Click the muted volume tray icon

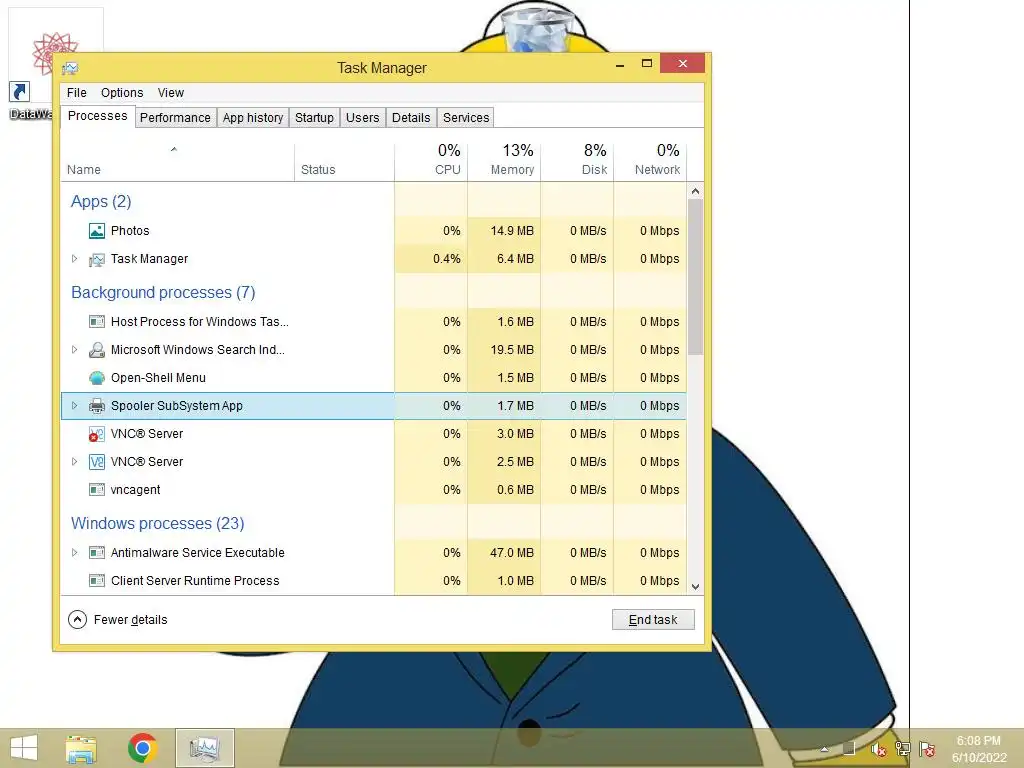pyautogui.click(x=879, y=749)
